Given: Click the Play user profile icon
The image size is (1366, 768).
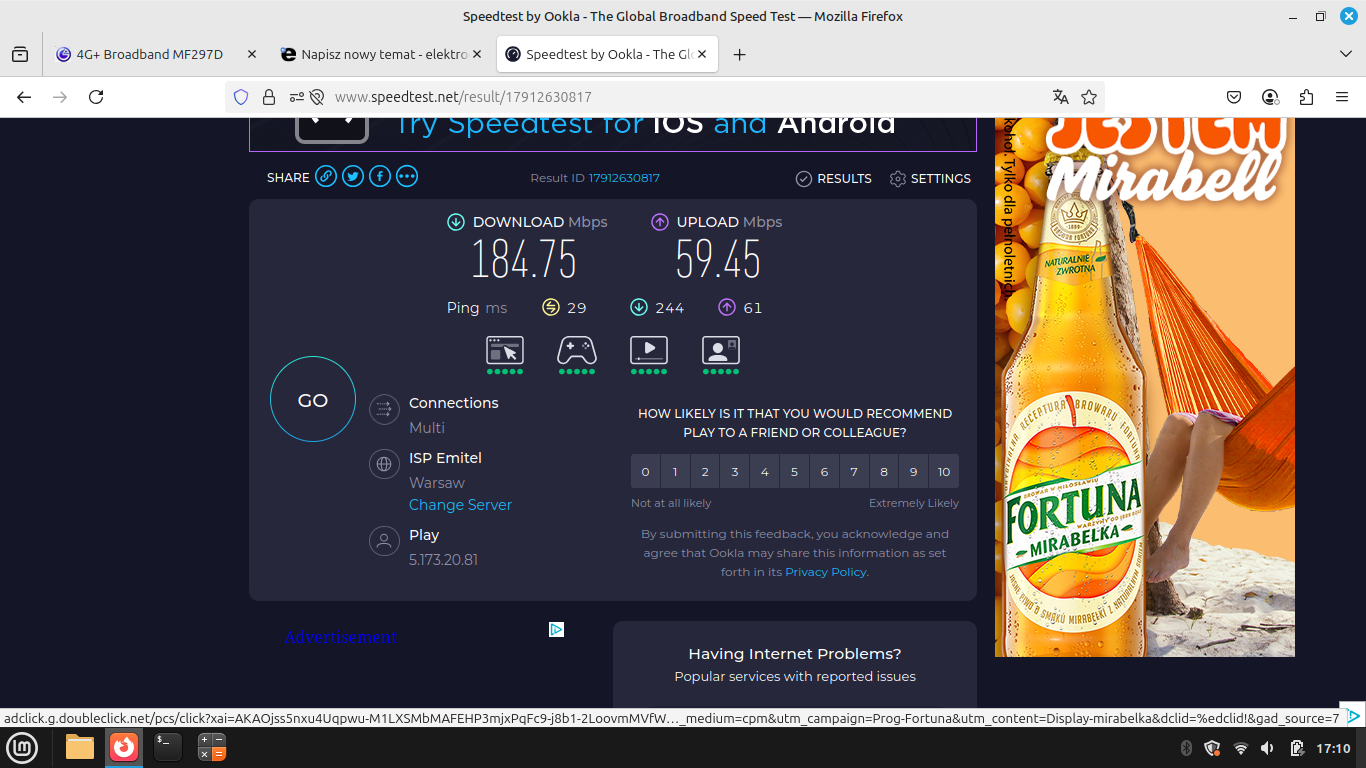Looking at the screenshot, I should tap(384, 541).
